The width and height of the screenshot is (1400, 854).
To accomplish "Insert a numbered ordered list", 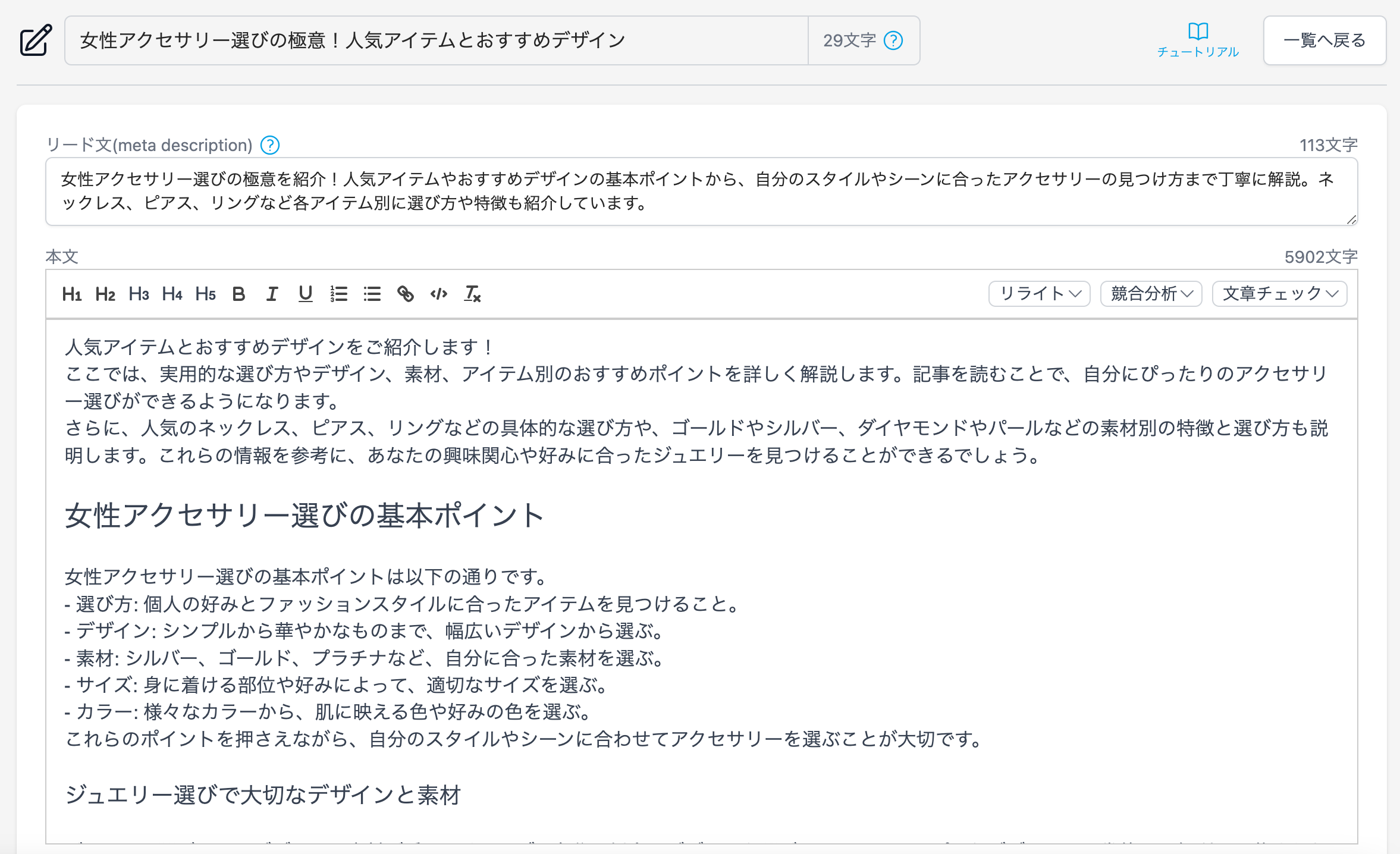I will (338, 294).
